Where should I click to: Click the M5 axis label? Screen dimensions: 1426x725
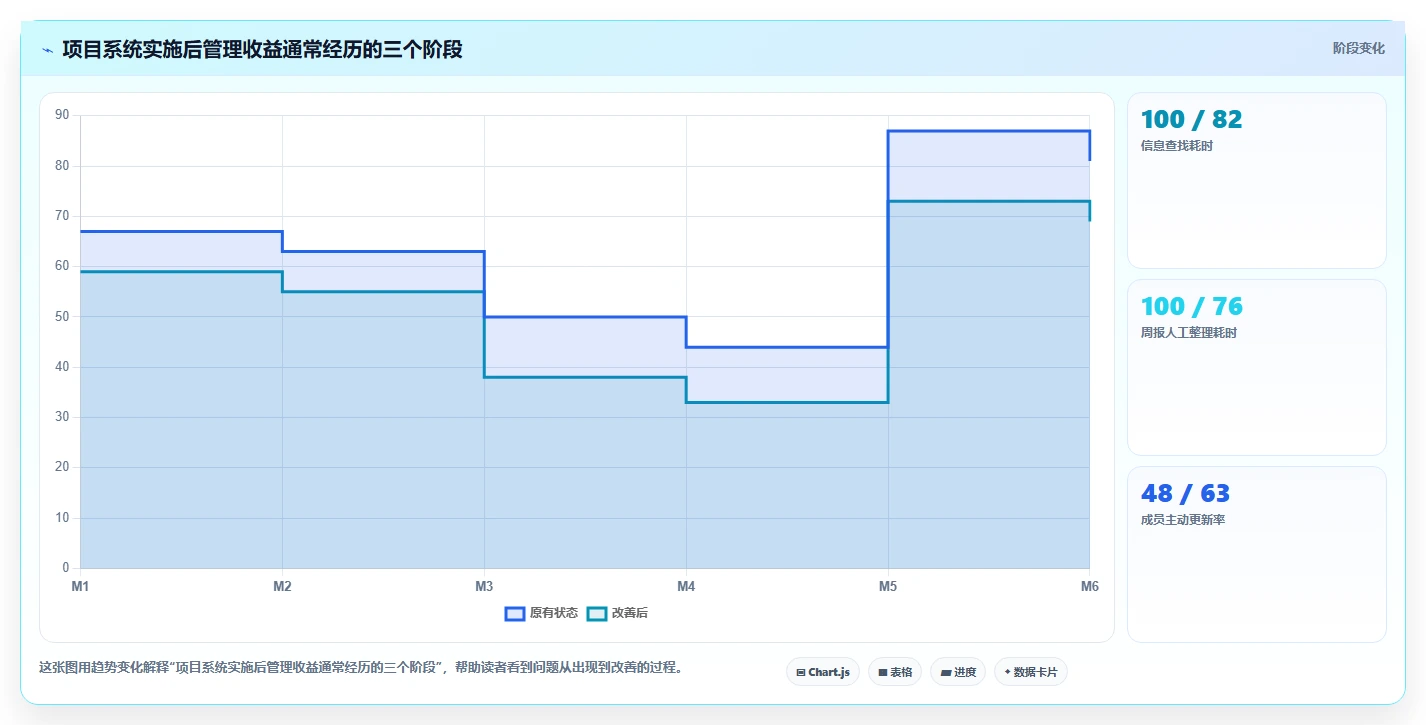click(888, 586)
